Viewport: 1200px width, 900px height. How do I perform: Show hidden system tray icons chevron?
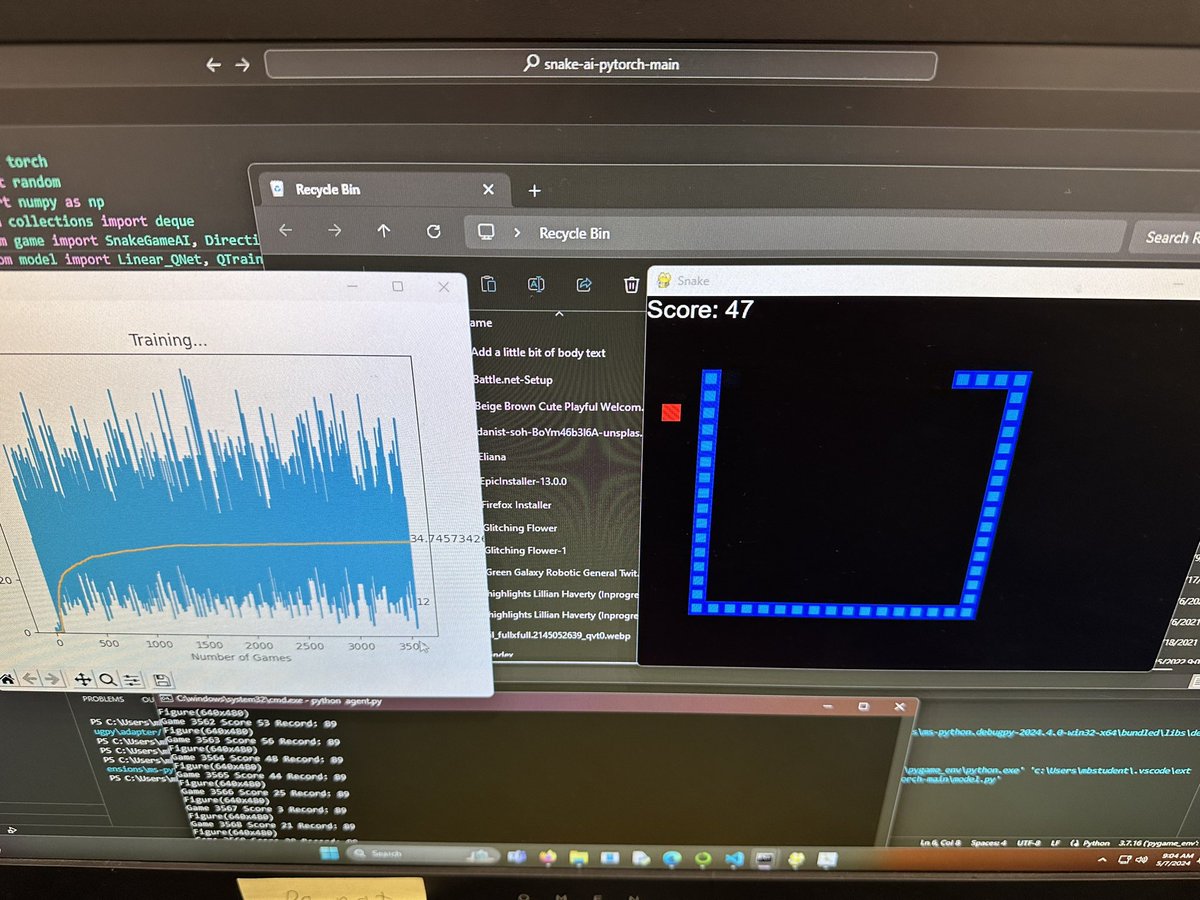1102,859
